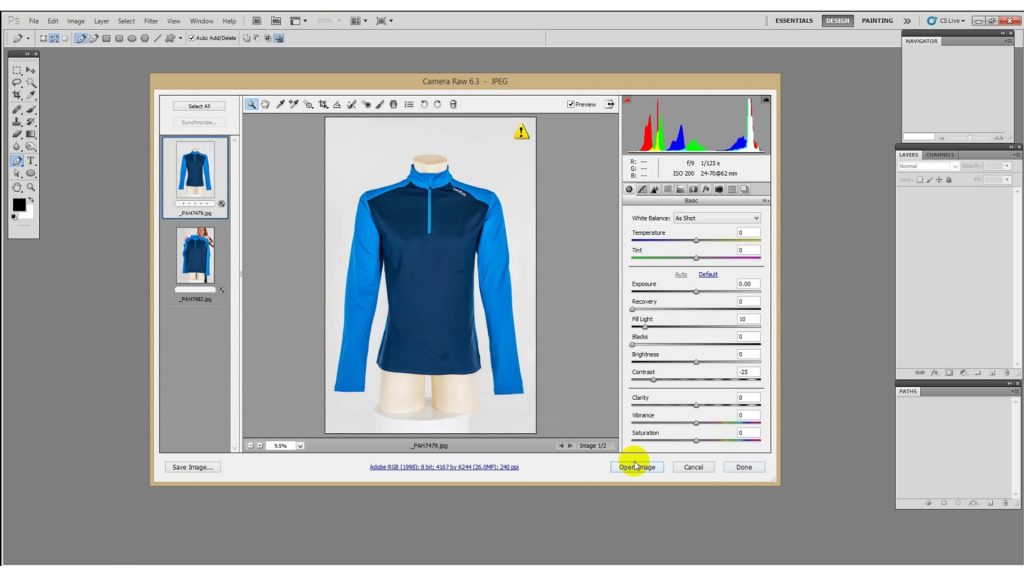
Task: Select the White Balance eyedropper tool
Action: tap(281, 104)
